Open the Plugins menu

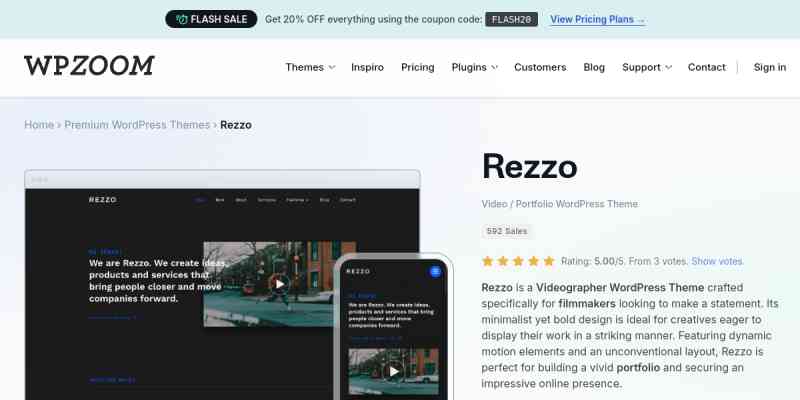tap(469, 67)
